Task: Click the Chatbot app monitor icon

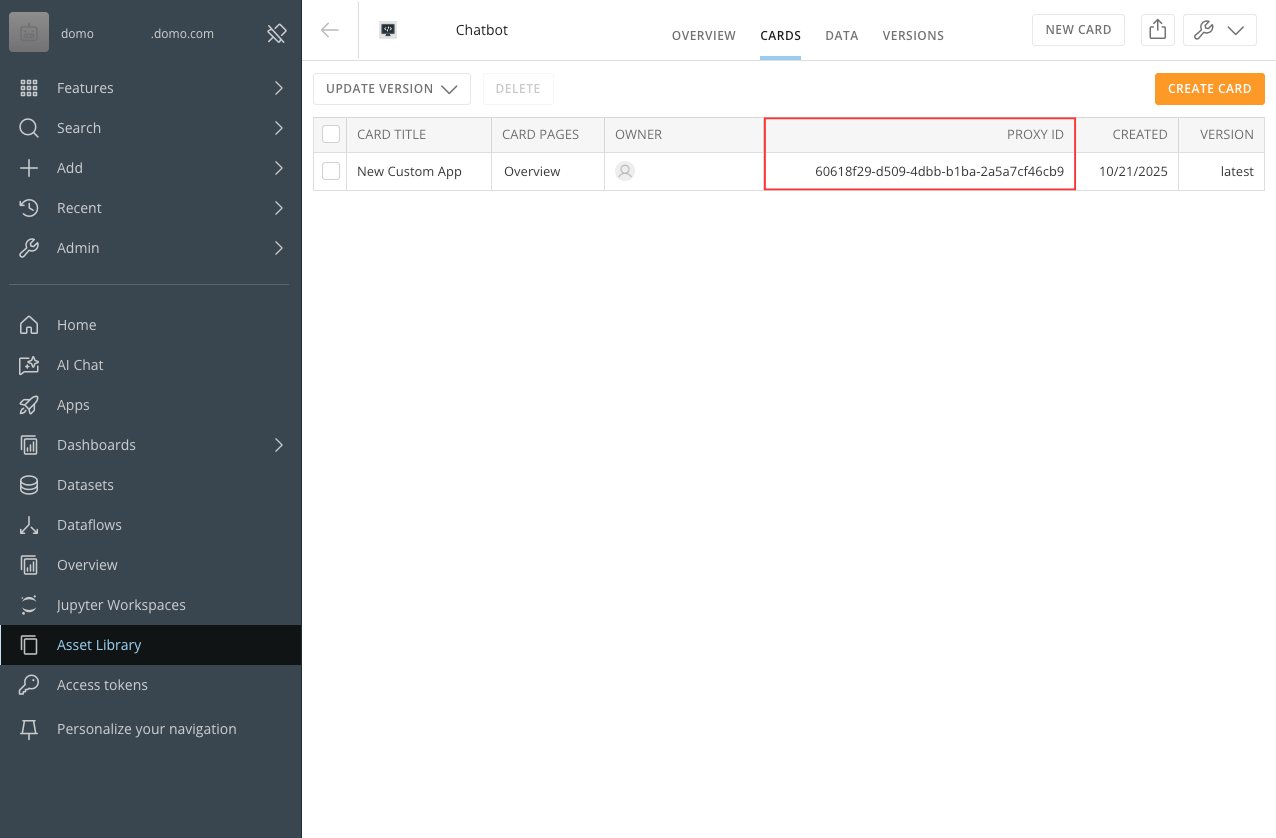Action: pyautogui.click(x=388, y=30)
